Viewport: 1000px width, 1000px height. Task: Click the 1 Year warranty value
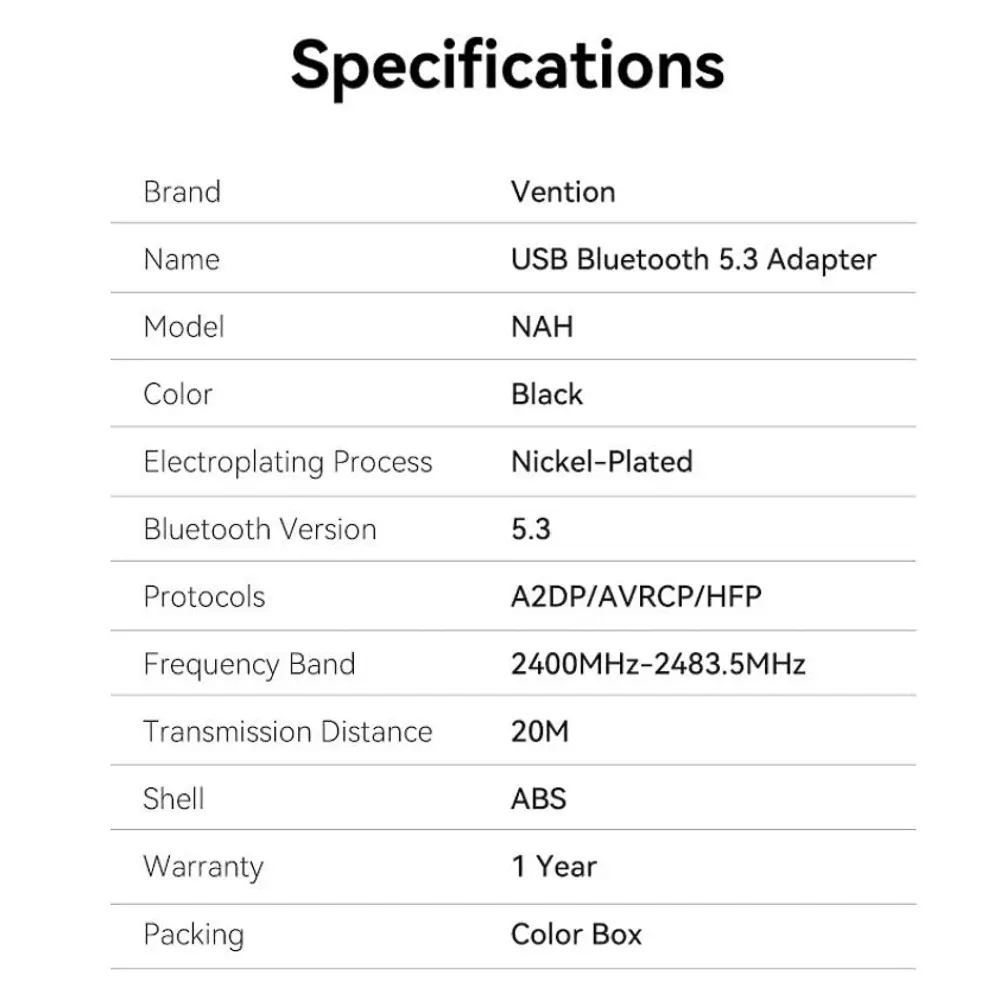[x=554, y=867]
